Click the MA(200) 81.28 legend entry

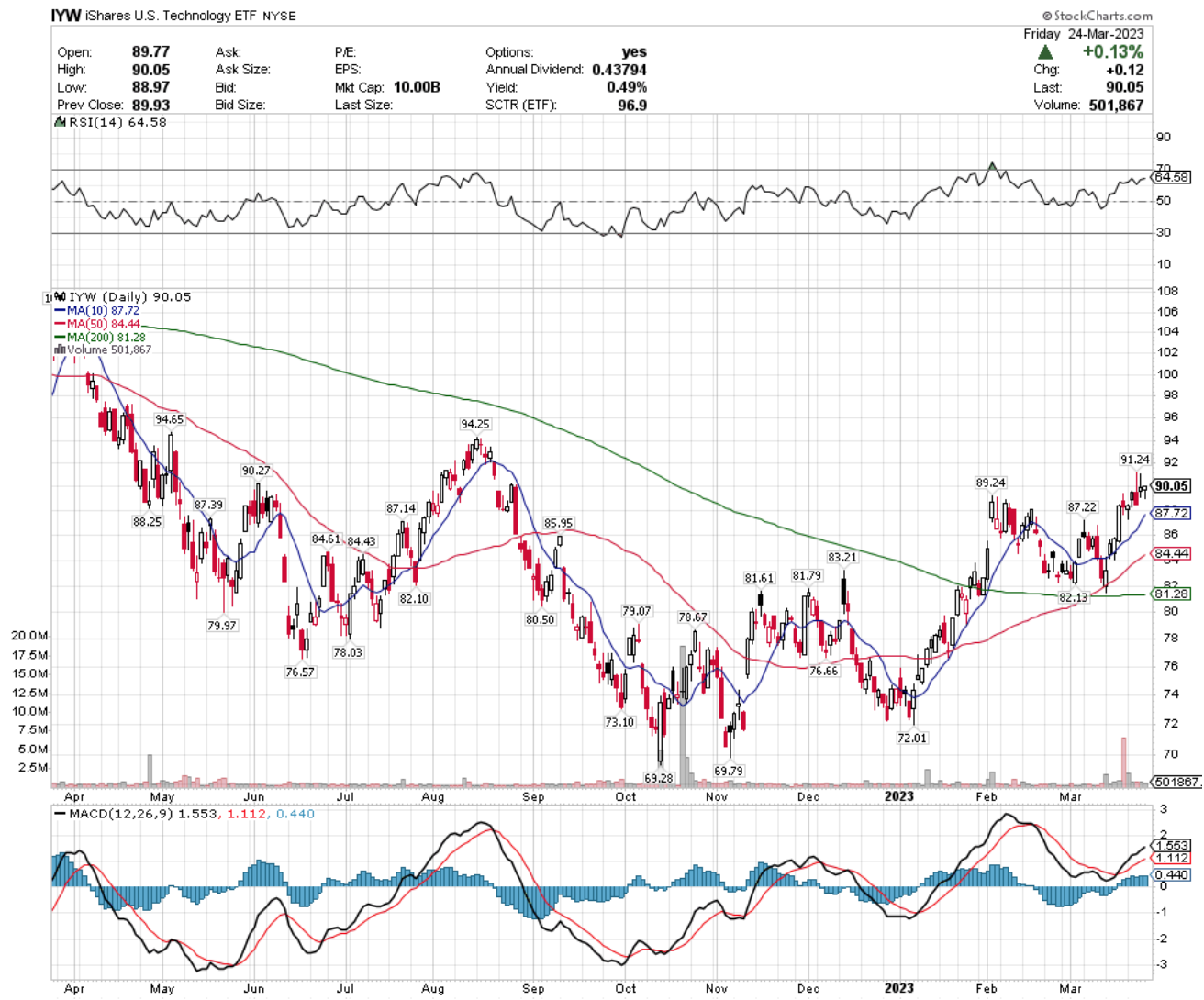100,338
